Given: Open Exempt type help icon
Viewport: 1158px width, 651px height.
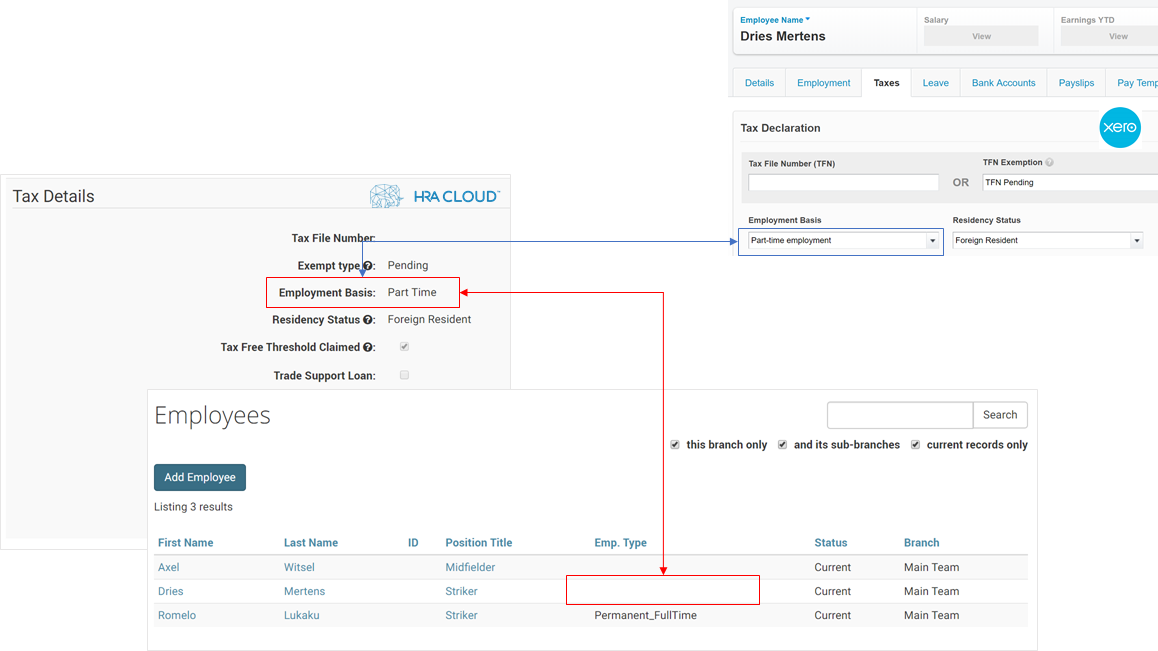Looking at the screenshot, I should (368, 265).
